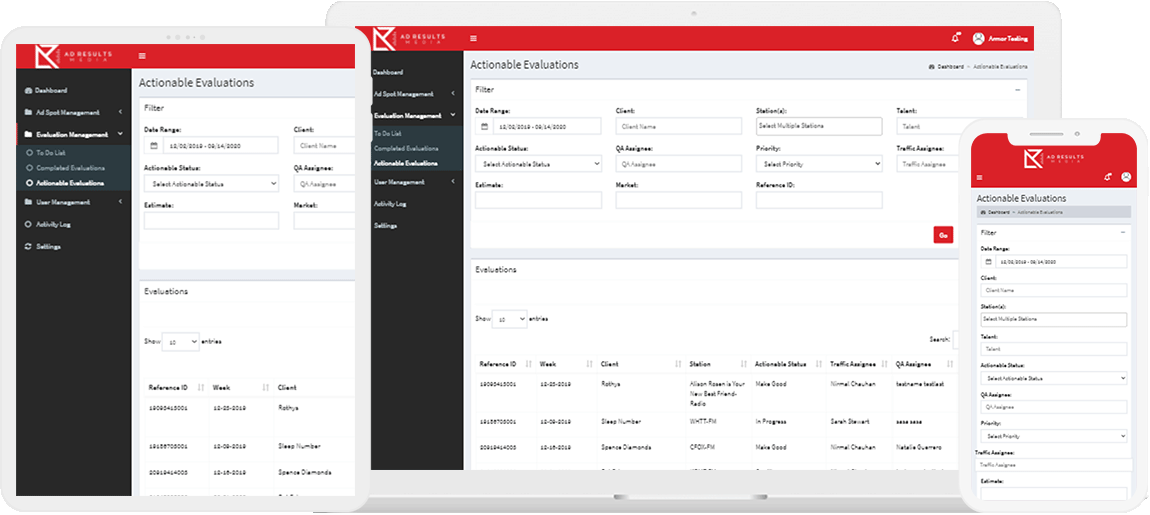The image size is (1150, 515).
Task: Click the Settings refresh icon in tablet sidebar
Action: click(28, 246)
